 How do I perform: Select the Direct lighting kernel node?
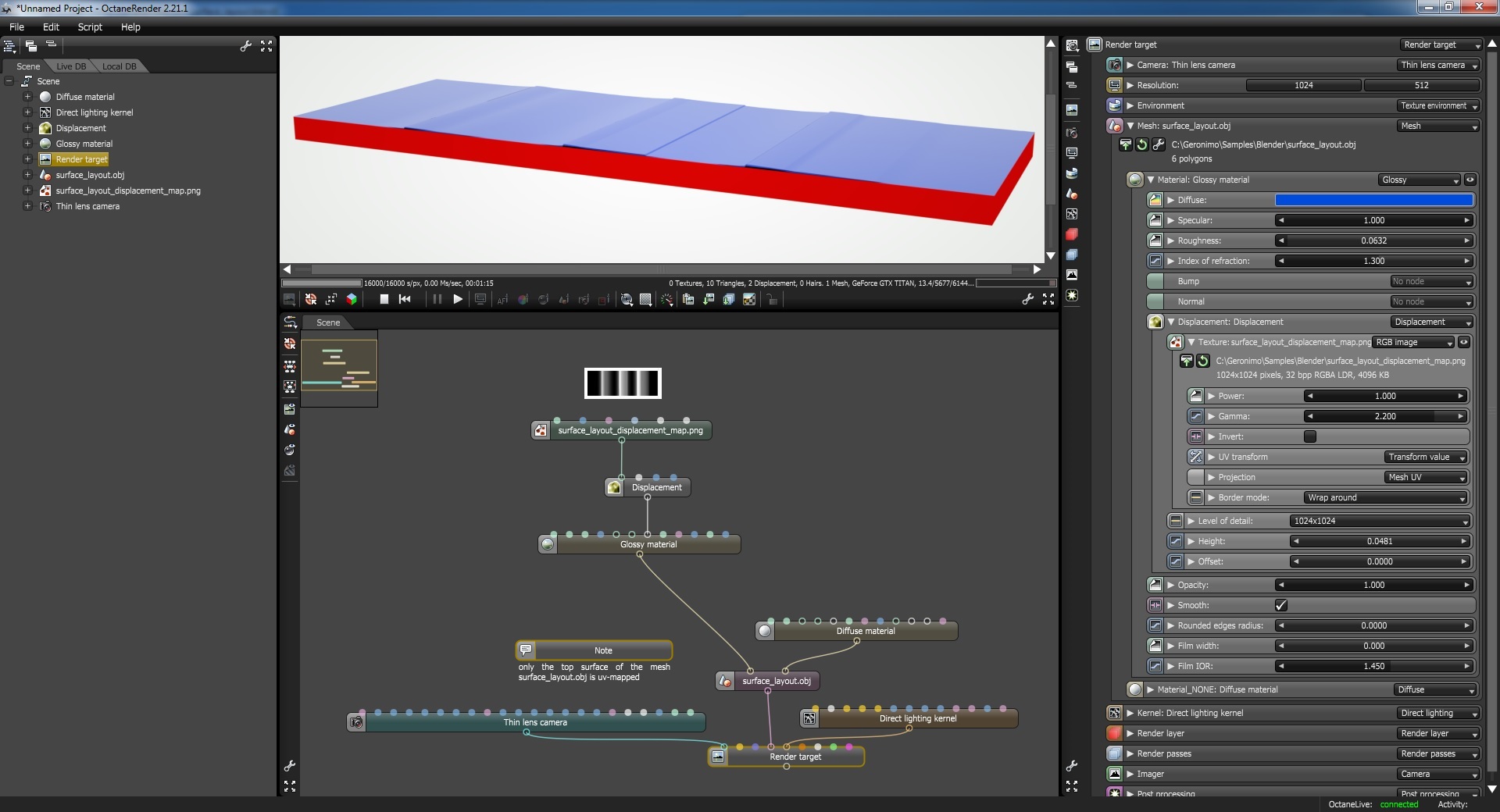click(x=916, y=718)
